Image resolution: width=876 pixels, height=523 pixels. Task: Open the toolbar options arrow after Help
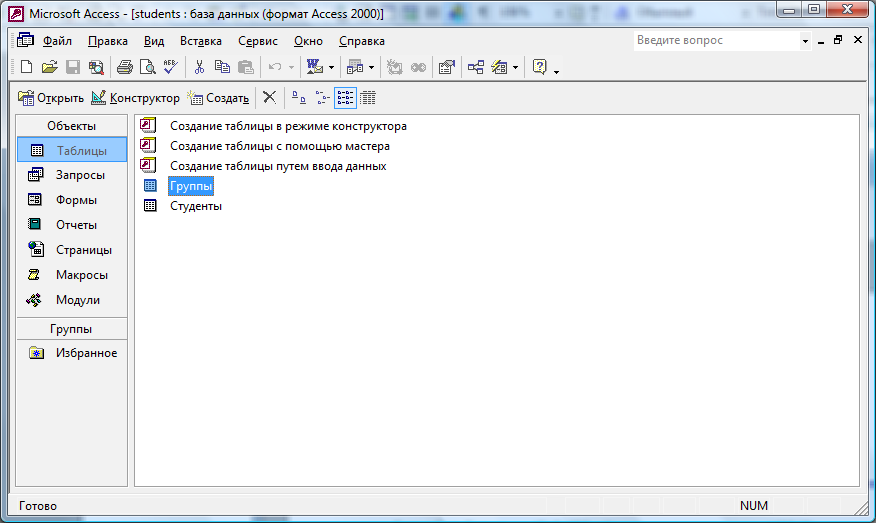tap(556, 70)
